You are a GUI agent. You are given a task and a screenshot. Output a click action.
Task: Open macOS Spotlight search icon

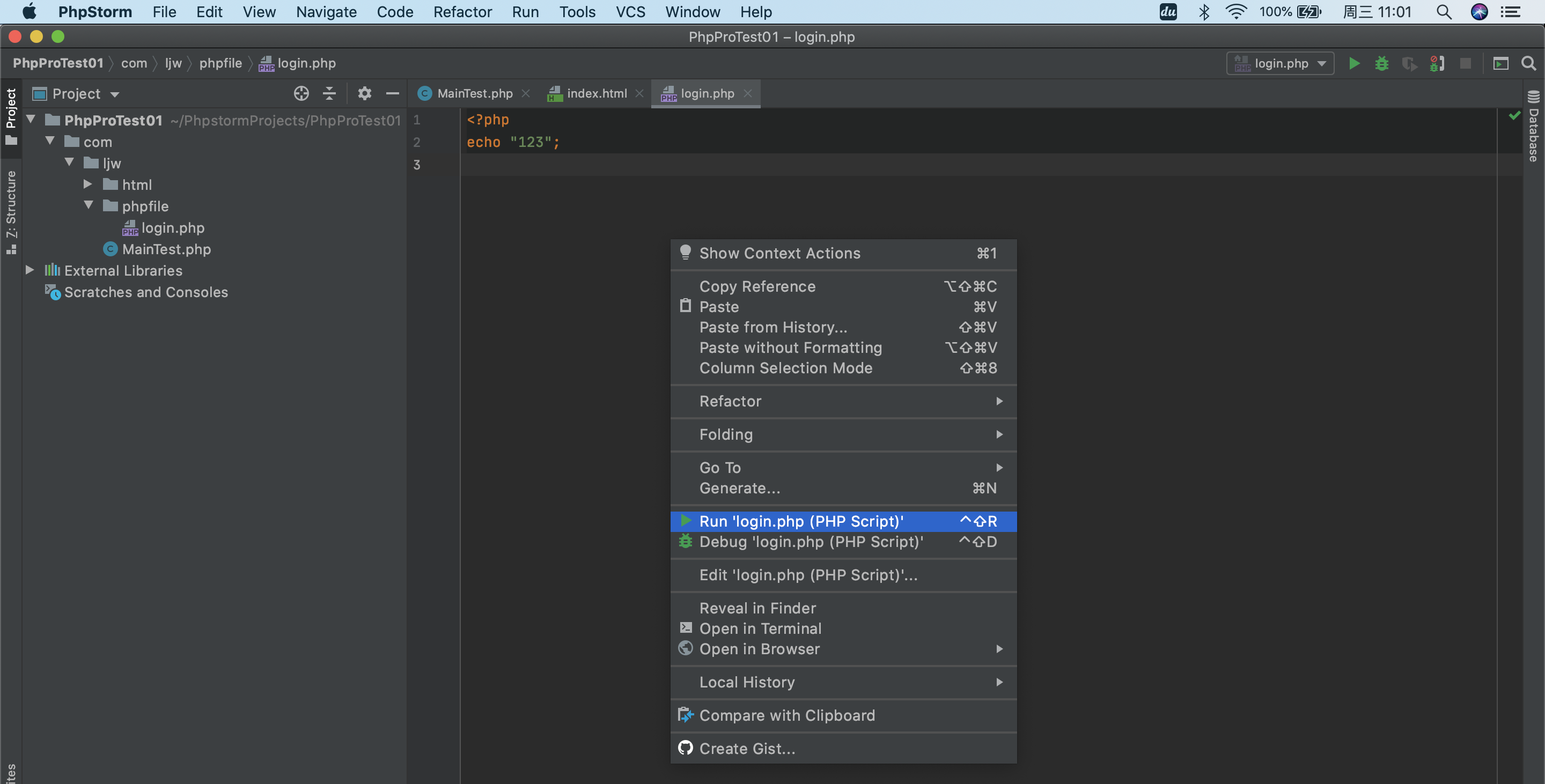click(x=1444, y=12)
